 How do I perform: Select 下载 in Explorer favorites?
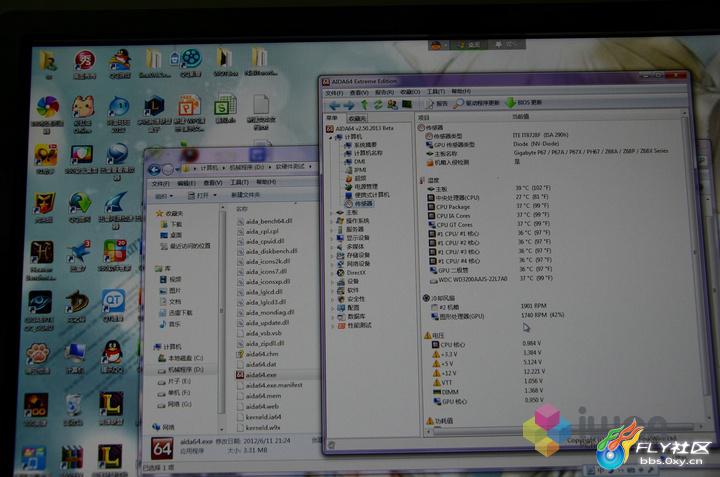click(171, 224)
